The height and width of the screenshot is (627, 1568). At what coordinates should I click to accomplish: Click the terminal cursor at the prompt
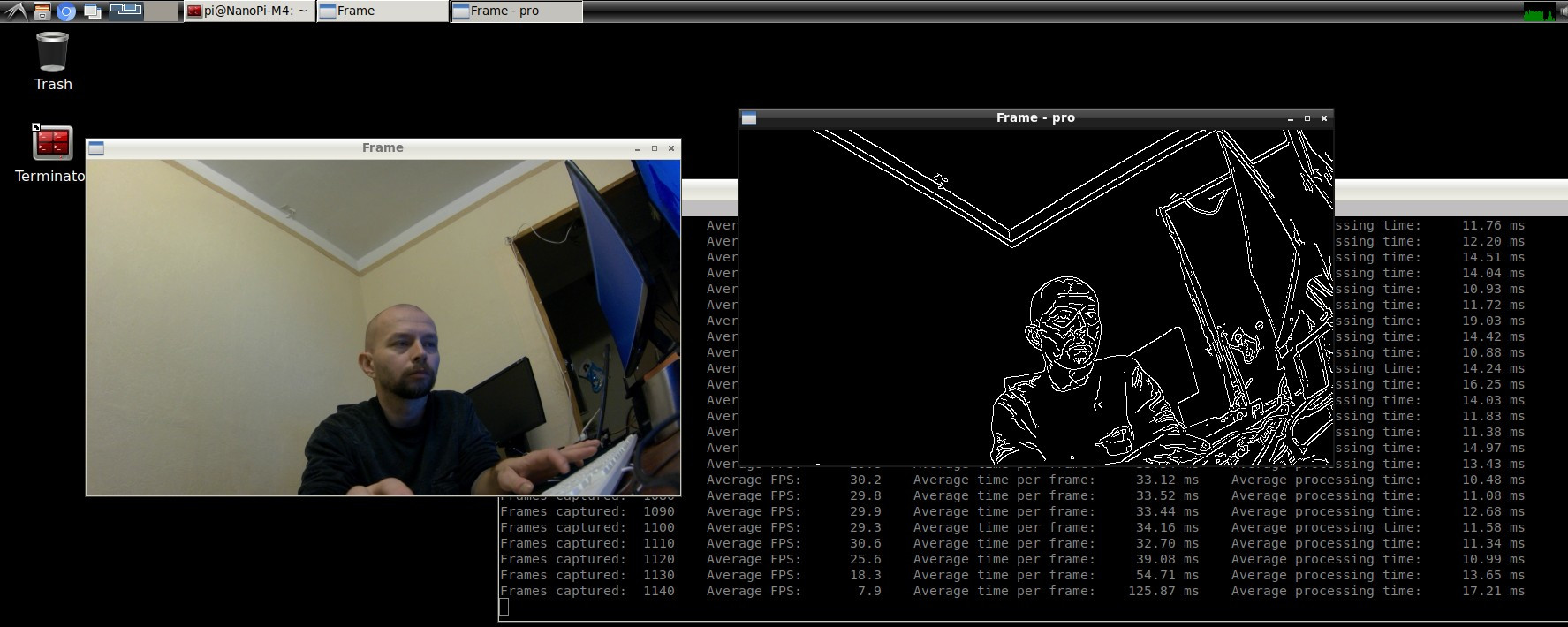[x=504, y=607]
